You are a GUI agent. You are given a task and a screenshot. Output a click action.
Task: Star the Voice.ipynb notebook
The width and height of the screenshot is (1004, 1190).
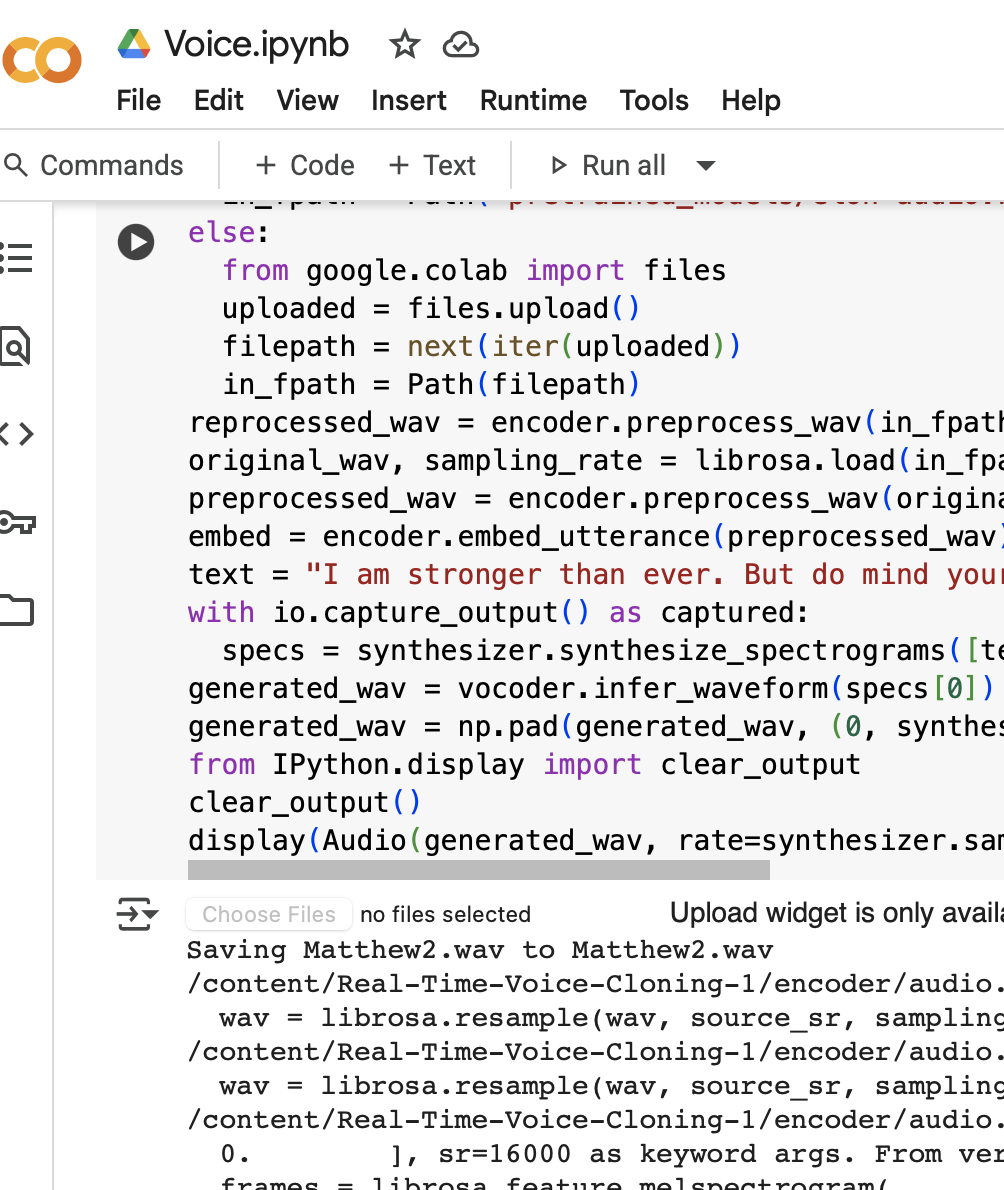(404, 45)
